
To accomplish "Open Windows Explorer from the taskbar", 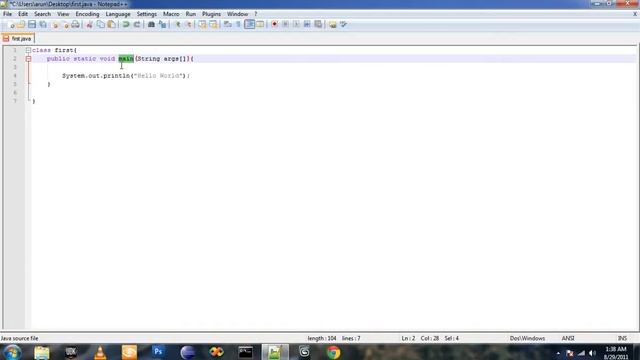I will [42, 353].
